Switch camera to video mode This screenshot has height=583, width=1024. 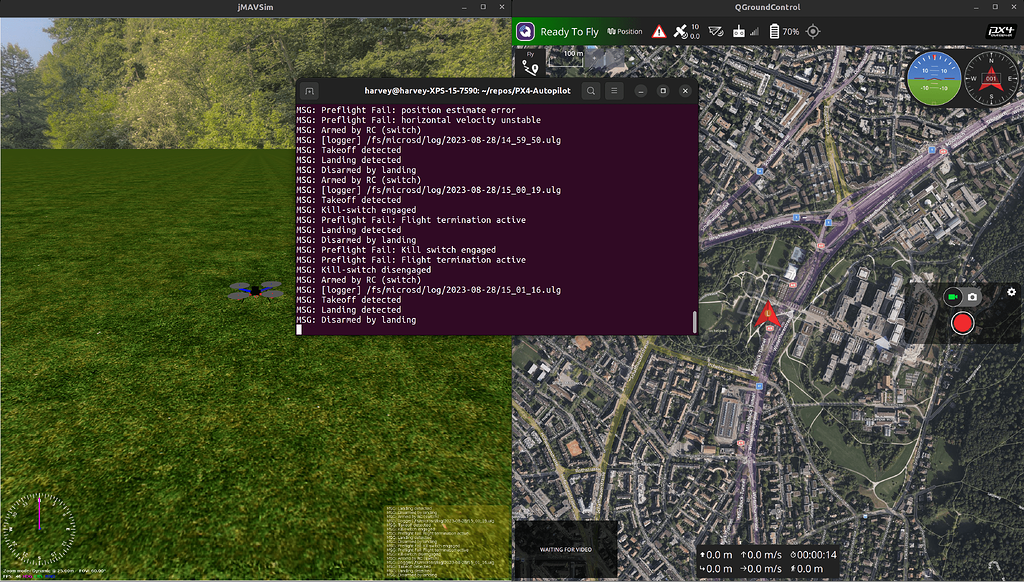coord(952,297)
